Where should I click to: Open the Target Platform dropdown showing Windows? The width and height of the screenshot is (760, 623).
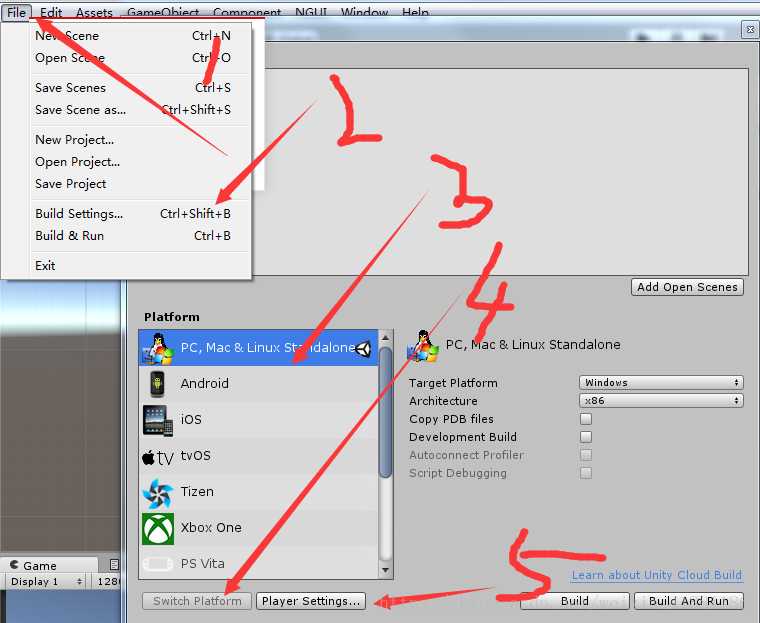pyautogui.click(x=661, y=383)
